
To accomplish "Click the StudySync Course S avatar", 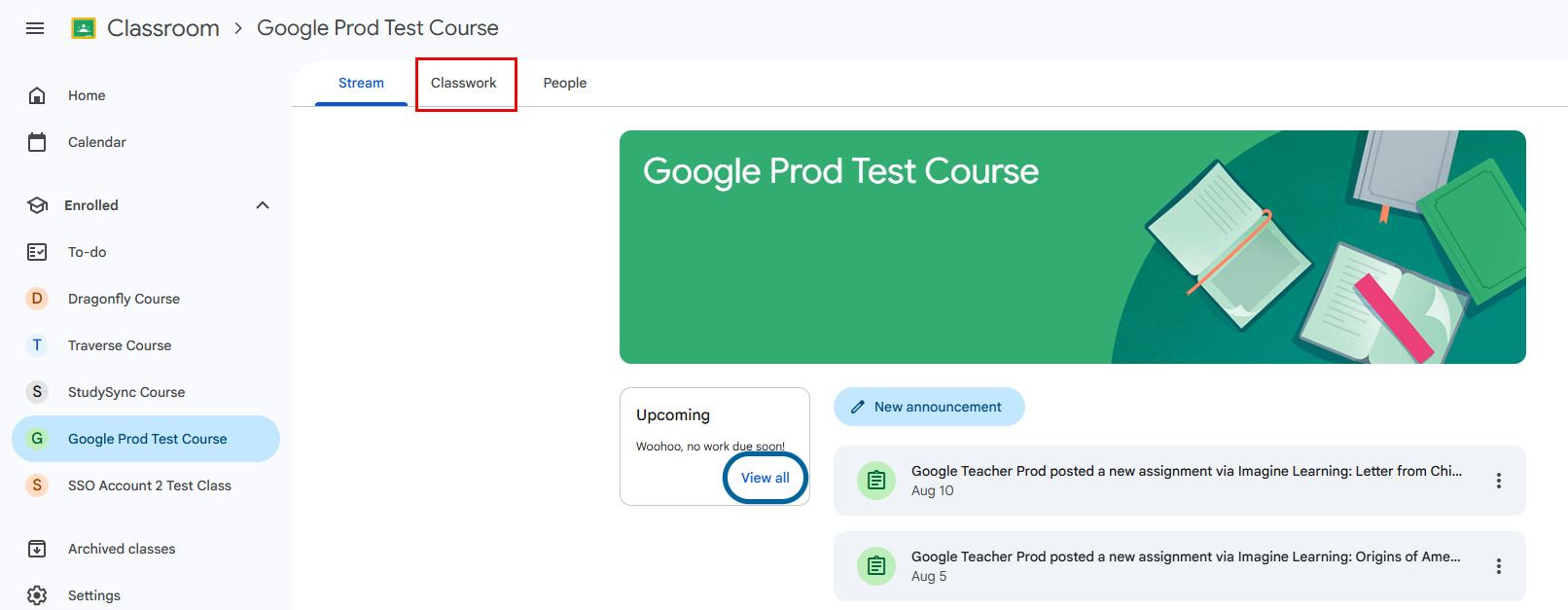I will [x=37, y=392].
